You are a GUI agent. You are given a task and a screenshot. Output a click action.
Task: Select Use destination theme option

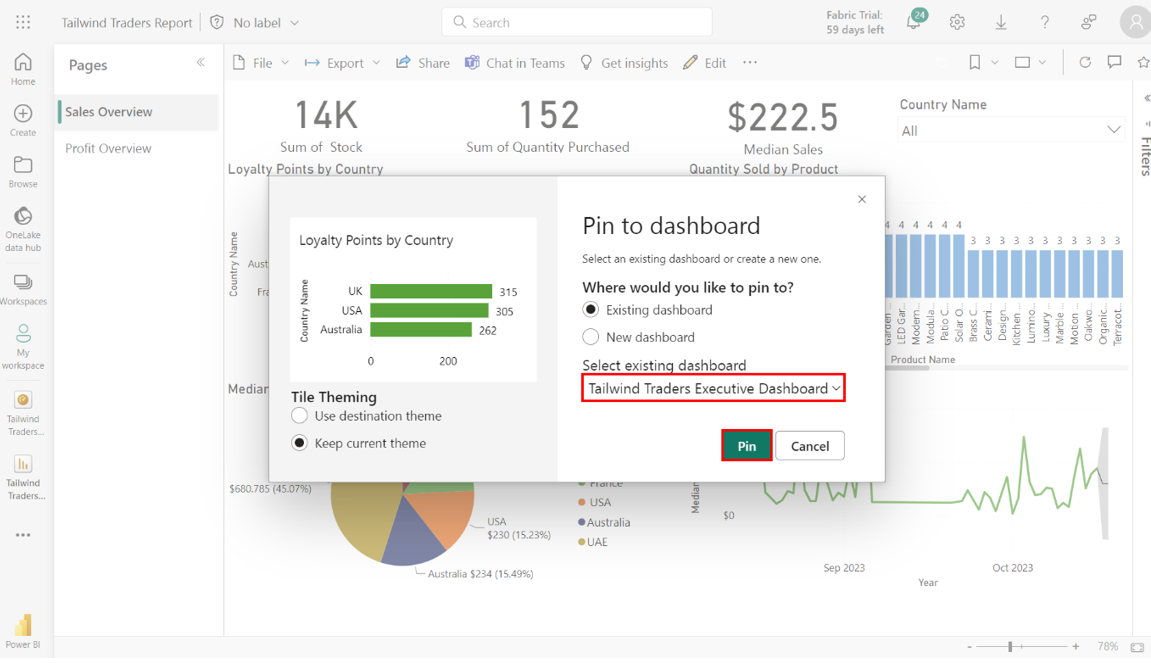[x=300, y=416]
